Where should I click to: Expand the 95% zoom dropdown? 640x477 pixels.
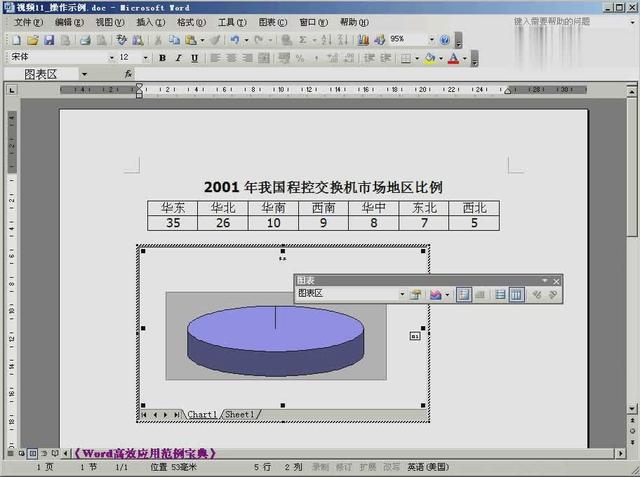432,40
